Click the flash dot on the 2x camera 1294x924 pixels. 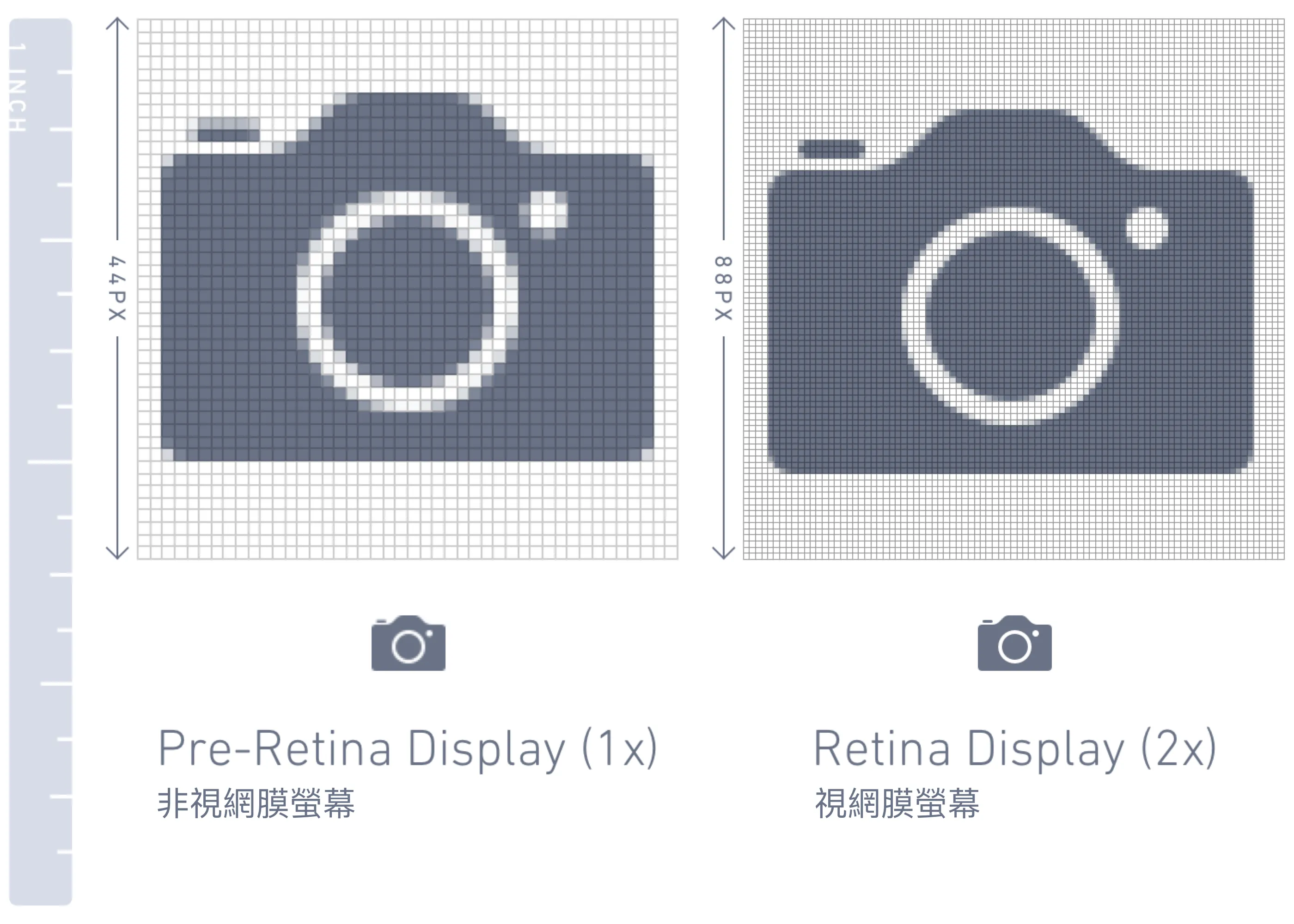click(x=1147, y=228)
